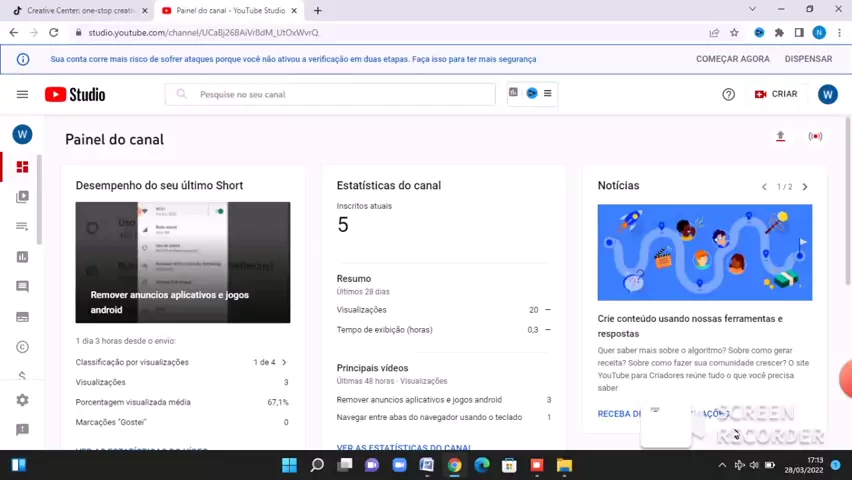
Task: Open the Content icon in the sidebar
Action: click(22, 197)
